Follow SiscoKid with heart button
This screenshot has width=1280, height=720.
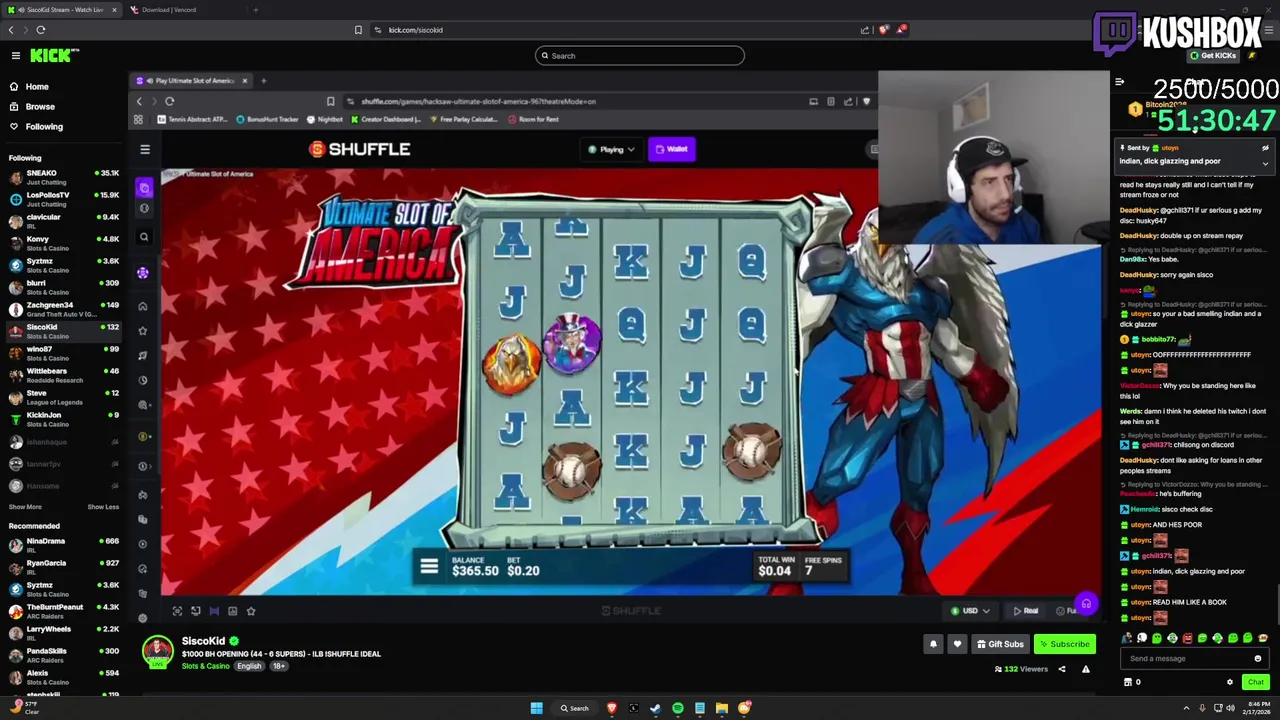pyautogui.click(x=957, y=644)
